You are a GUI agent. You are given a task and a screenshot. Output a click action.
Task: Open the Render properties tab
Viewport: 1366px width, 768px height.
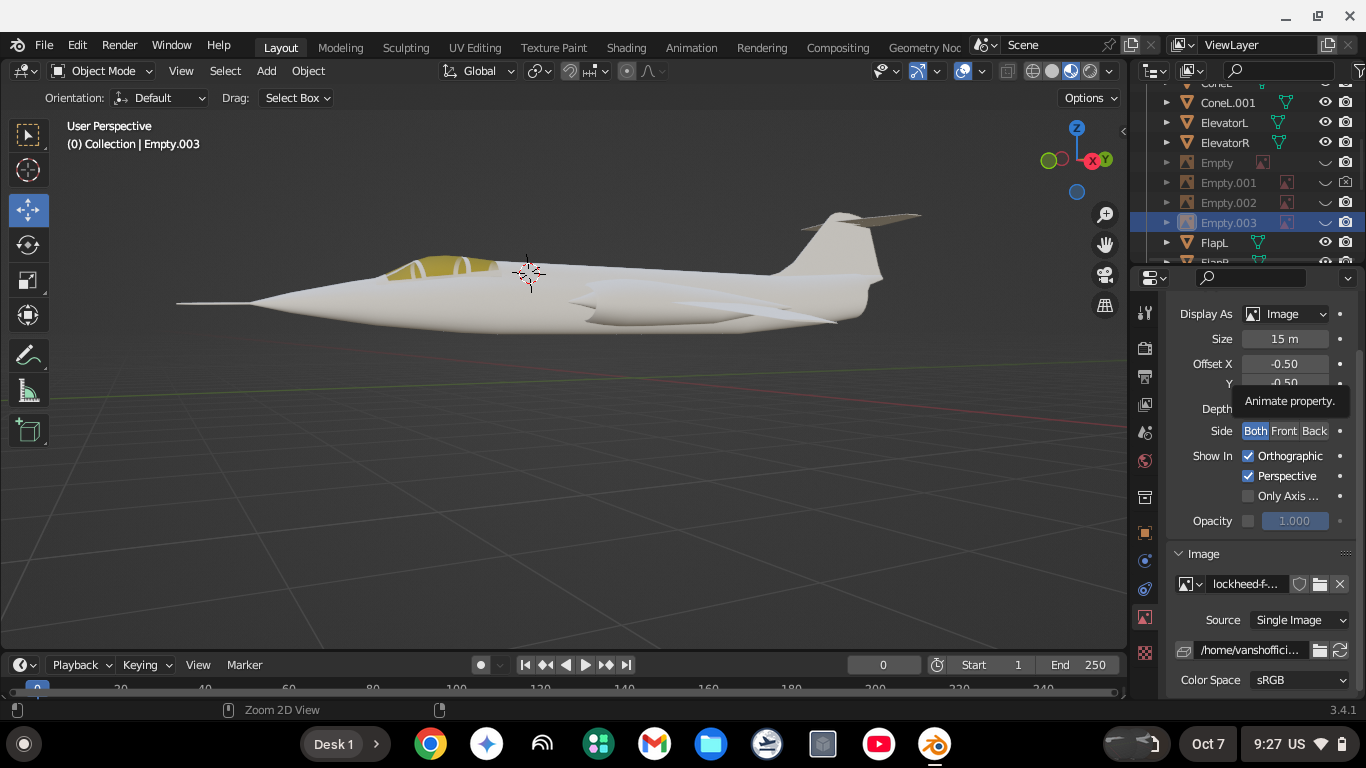(1145, 348)
